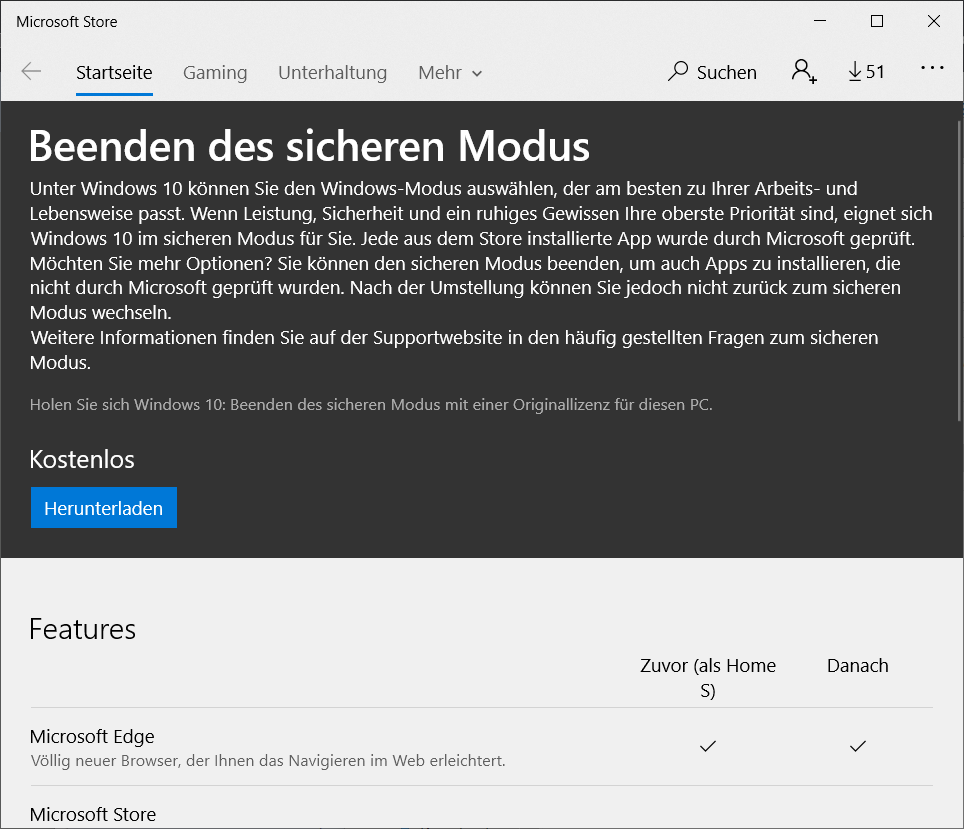This screenshot has width=964, height=829.
Task: Click the 'Beenden des sicheren Modus' title
Action: pyautogui.click(x=309, y=146)
